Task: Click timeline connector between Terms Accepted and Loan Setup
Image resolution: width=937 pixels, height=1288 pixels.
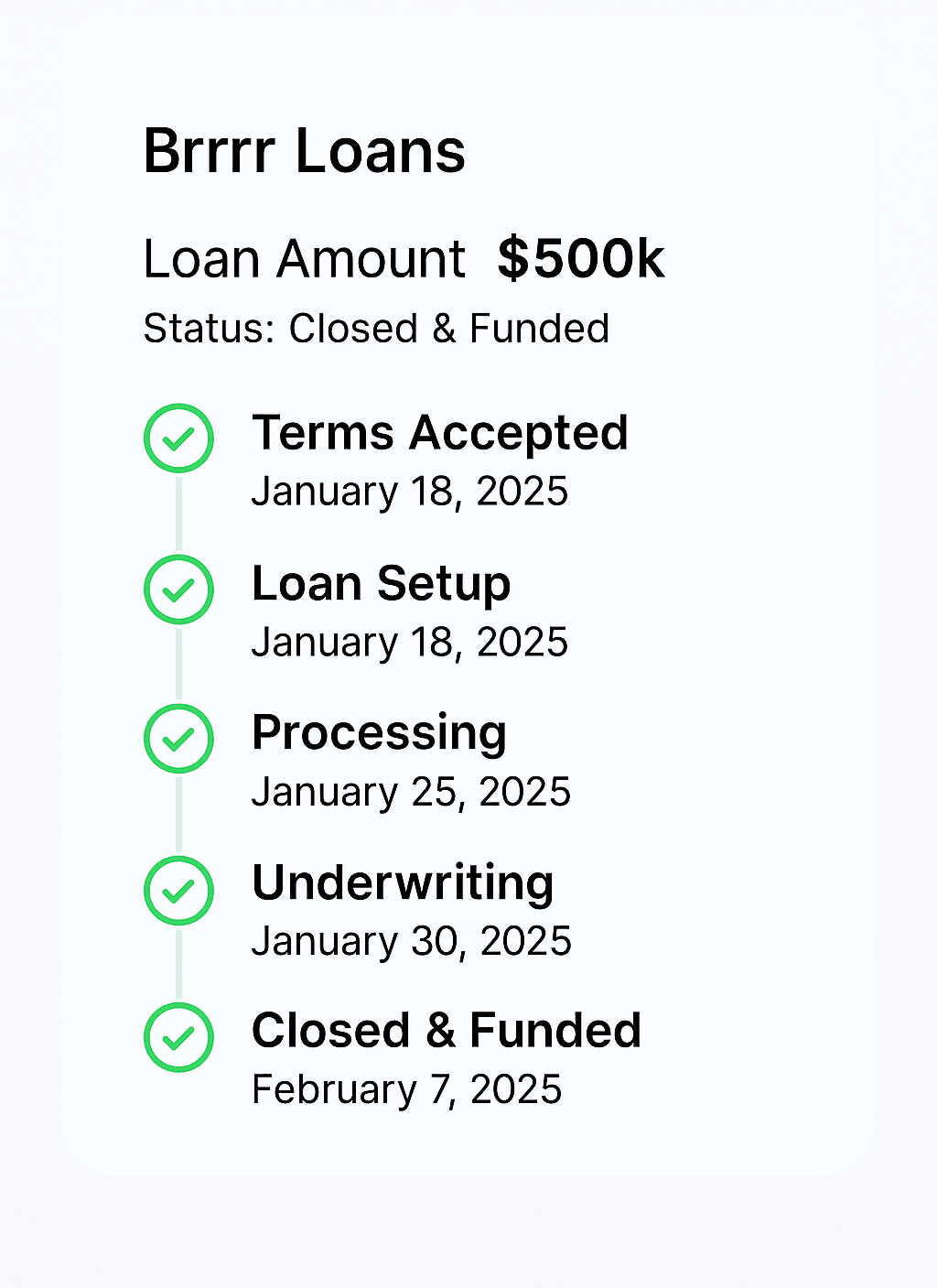Action: [178, 514]
